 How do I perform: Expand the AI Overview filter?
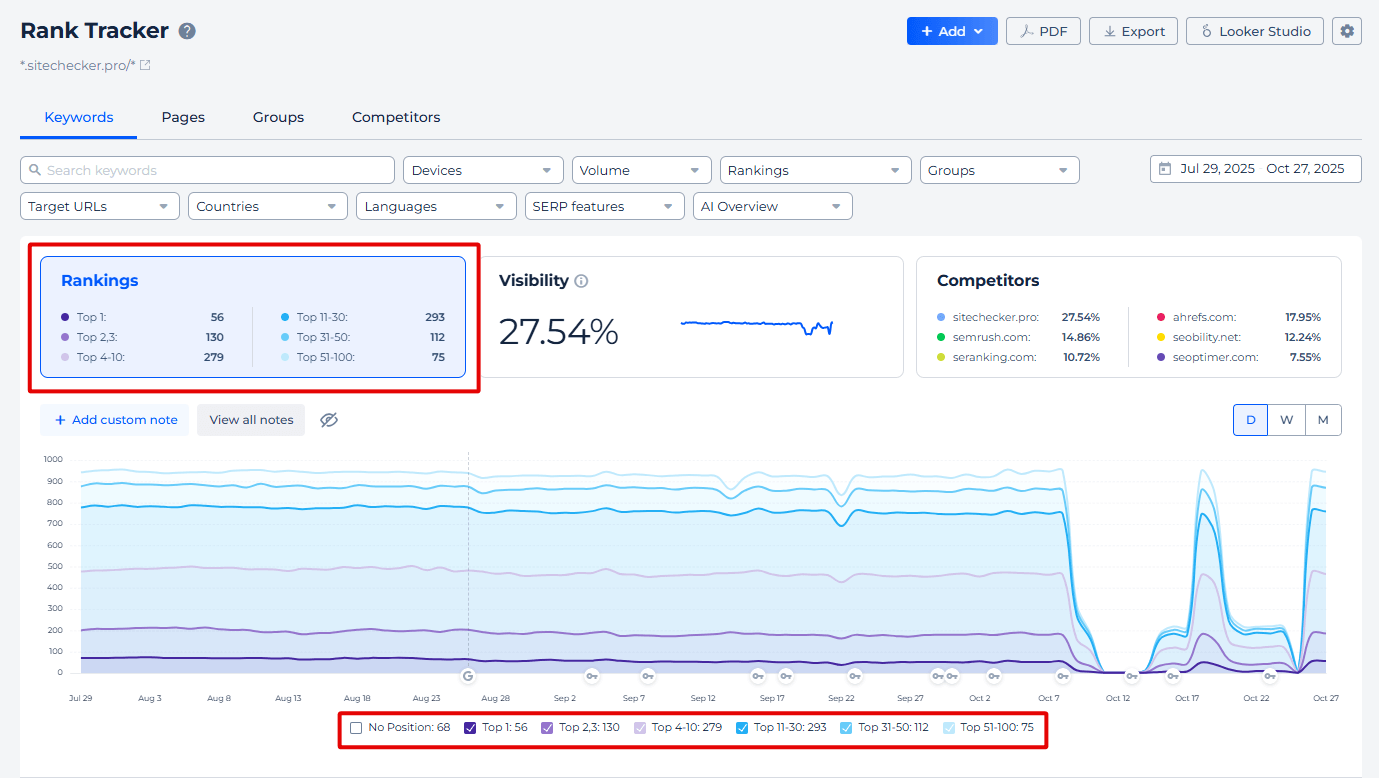point(772,206)
